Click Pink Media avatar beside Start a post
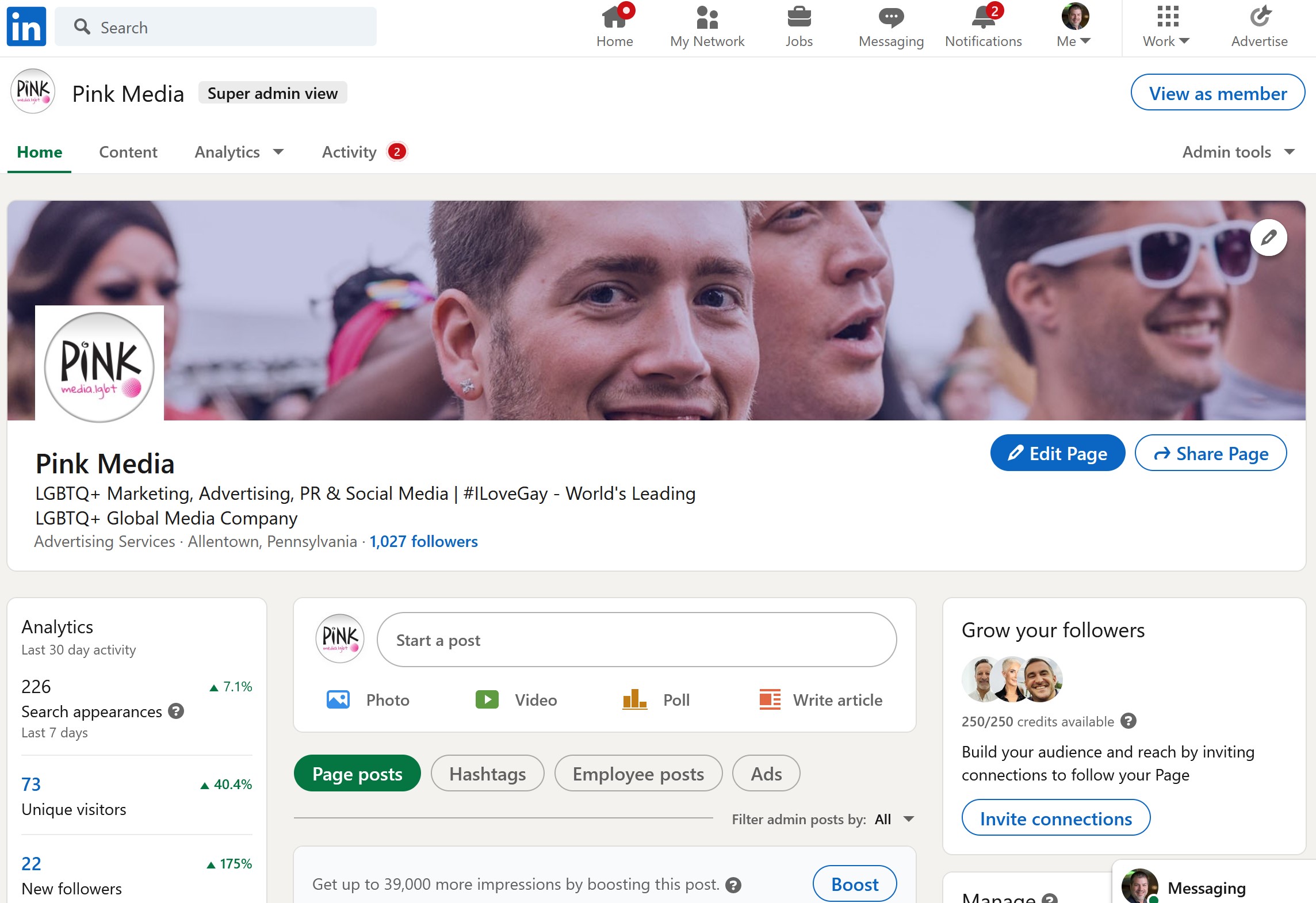The image size is (1316, 903). point(340,638)
